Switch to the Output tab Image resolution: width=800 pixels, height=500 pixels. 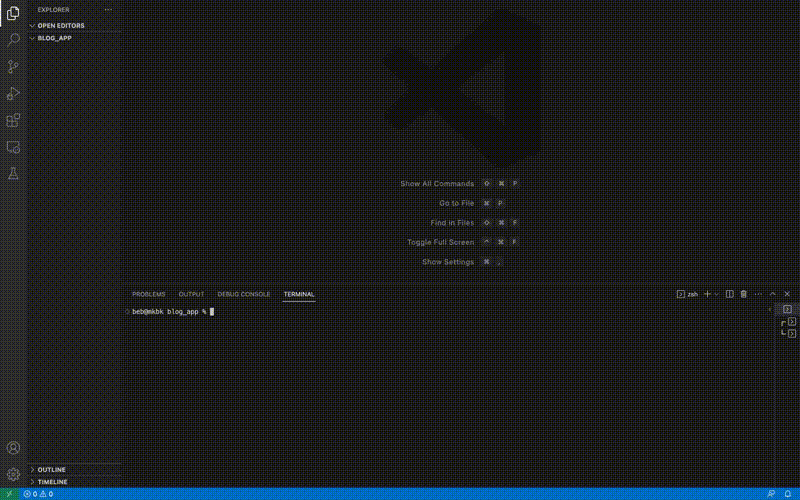(191, 294)
